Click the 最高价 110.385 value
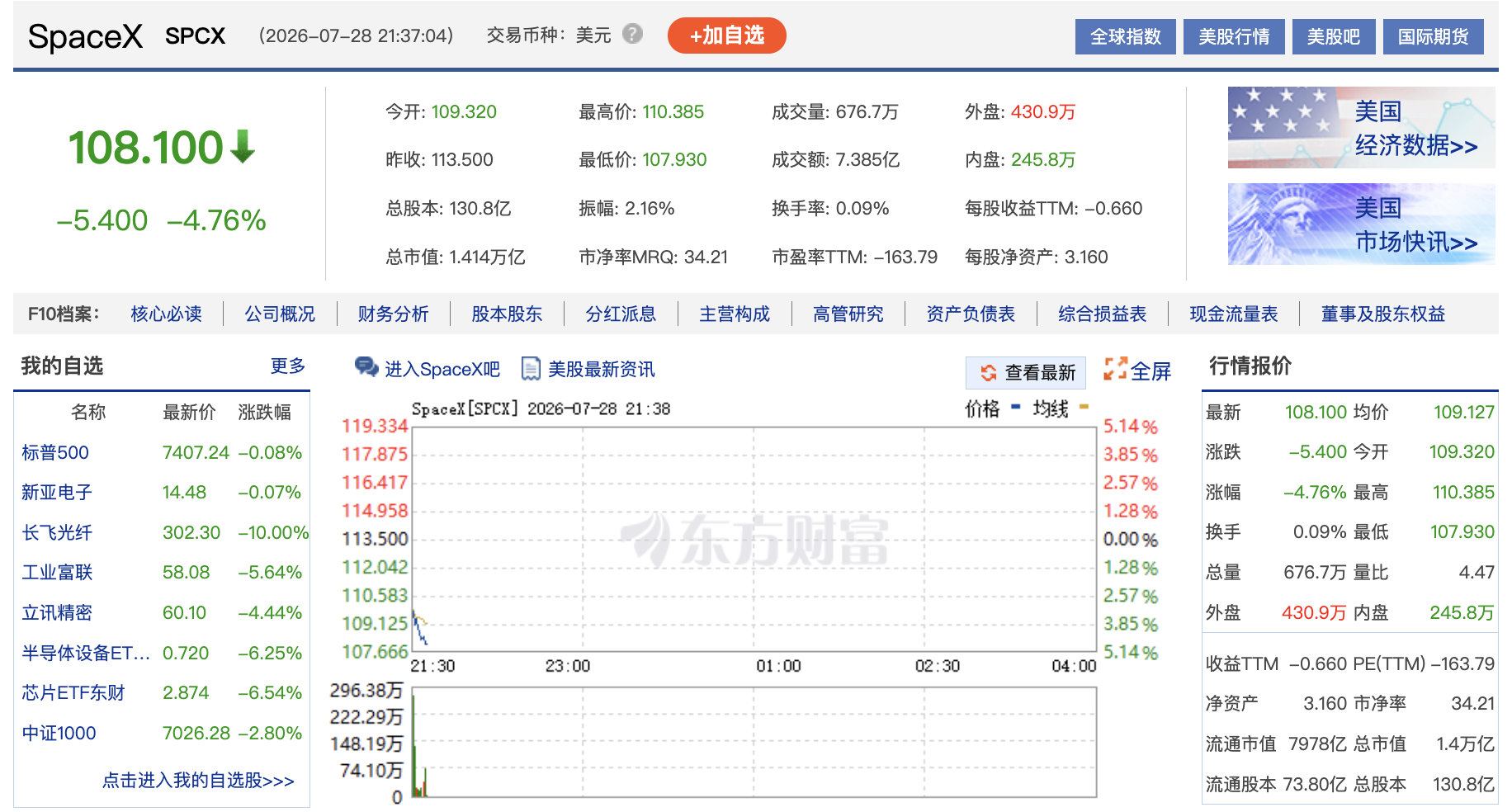The height and width of the screenshot is (812, 1512). (673, 111)
